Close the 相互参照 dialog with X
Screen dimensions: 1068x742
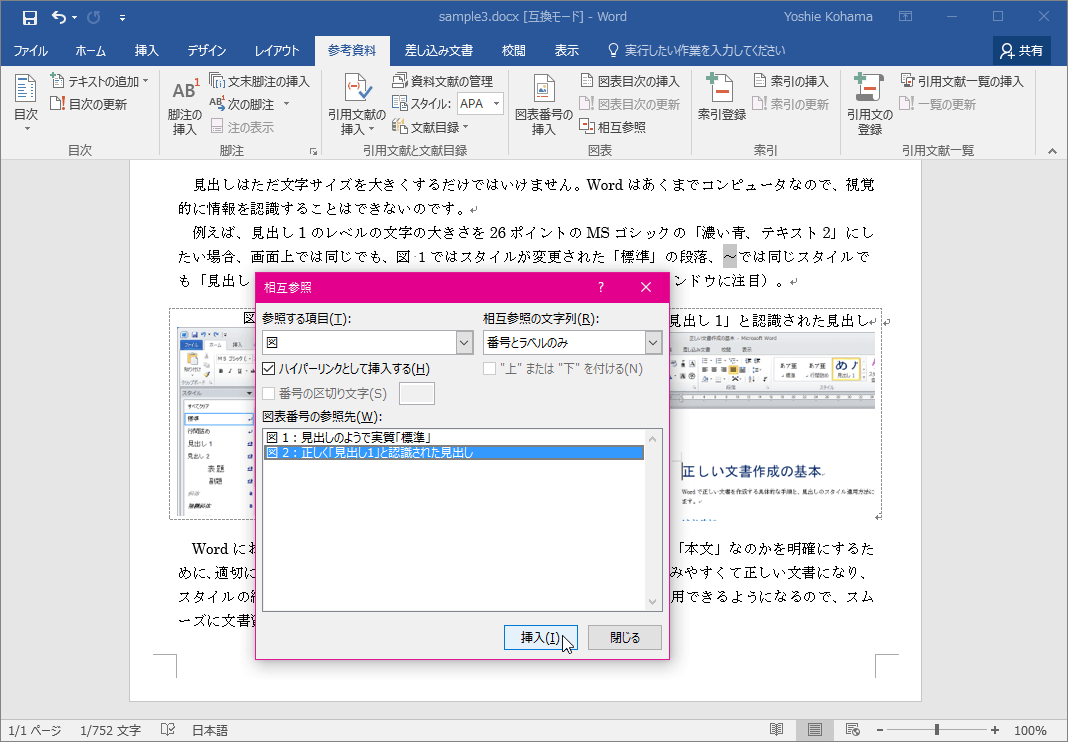646,288
